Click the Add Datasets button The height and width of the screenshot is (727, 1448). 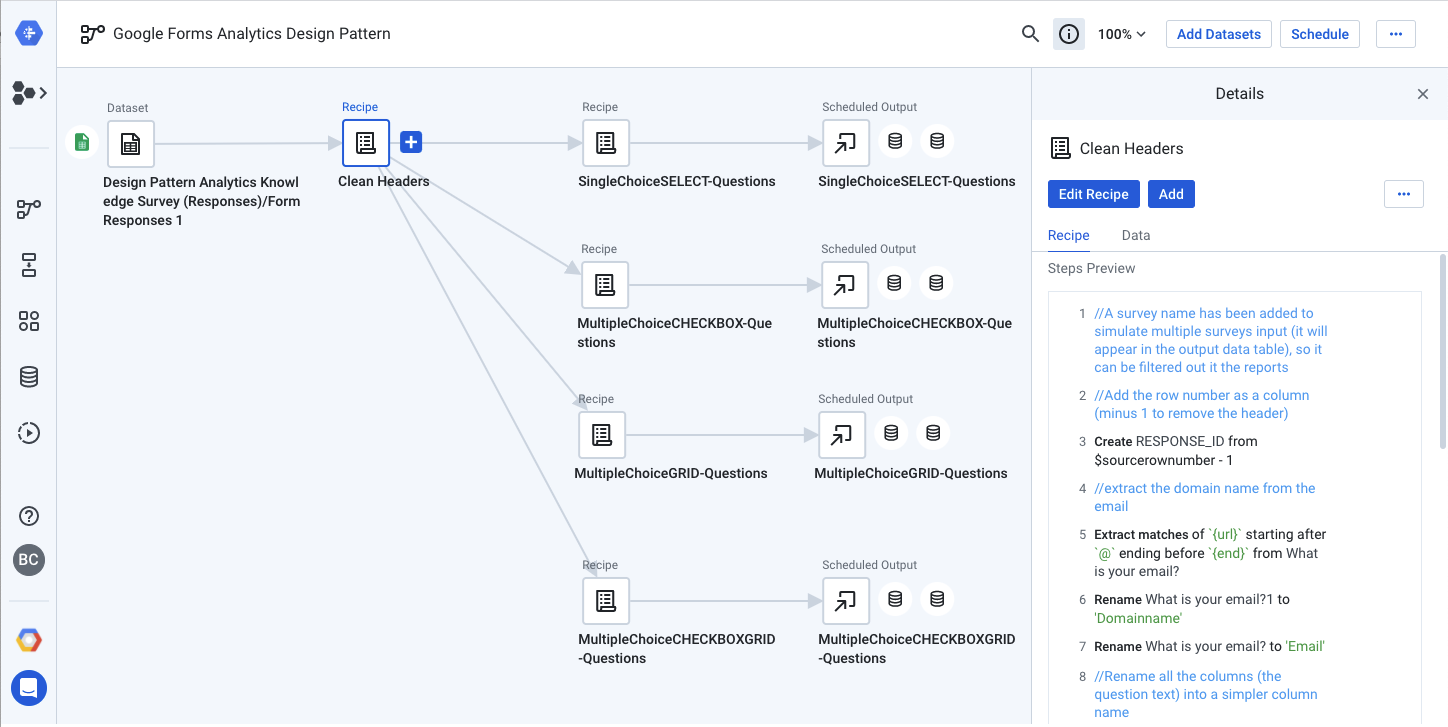coord(1218,34)
